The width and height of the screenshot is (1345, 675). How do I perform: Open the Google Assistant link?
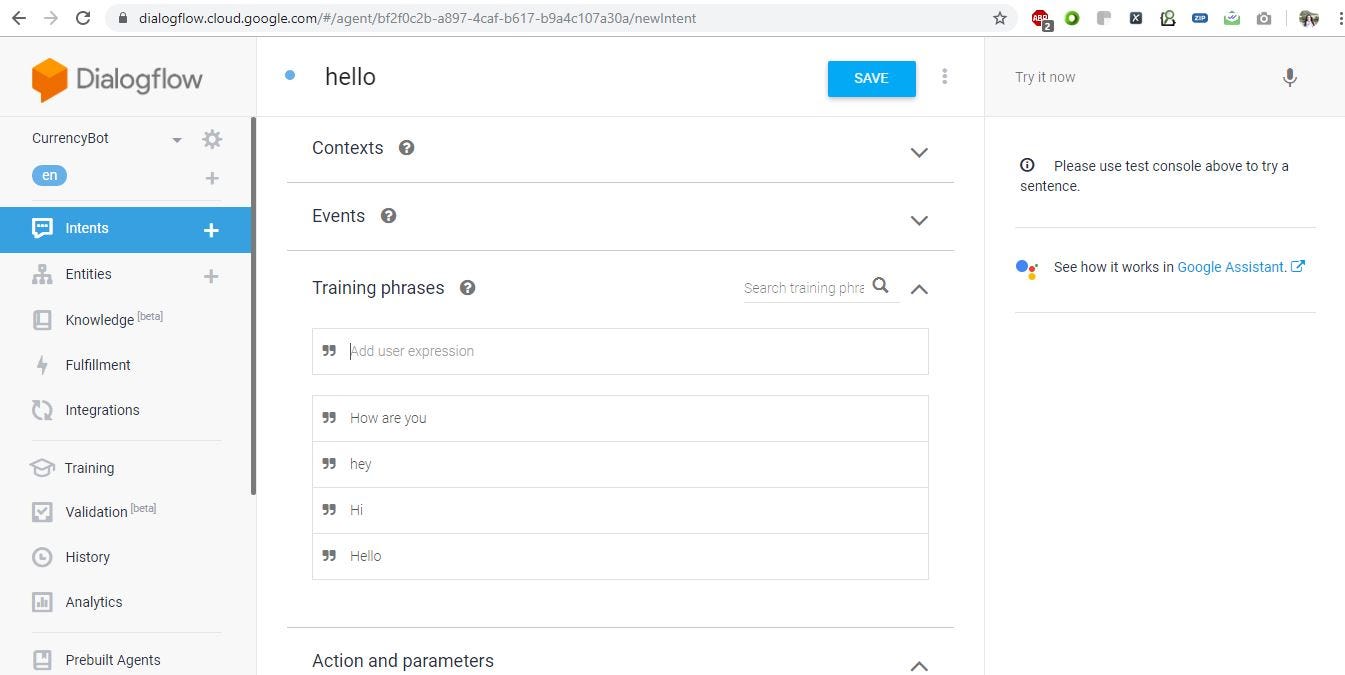pyautogui.click(x=1230, y=267)
